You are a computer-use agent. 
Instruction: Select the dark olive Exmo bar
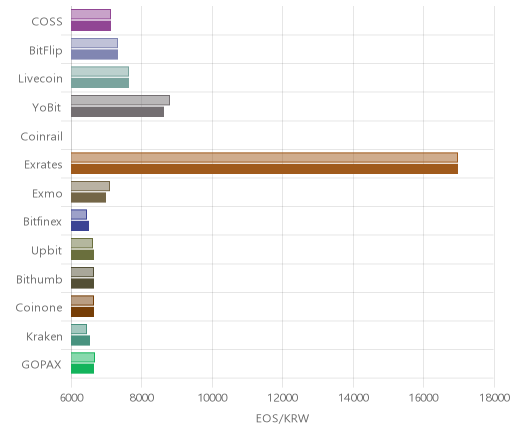pos(88,198)
